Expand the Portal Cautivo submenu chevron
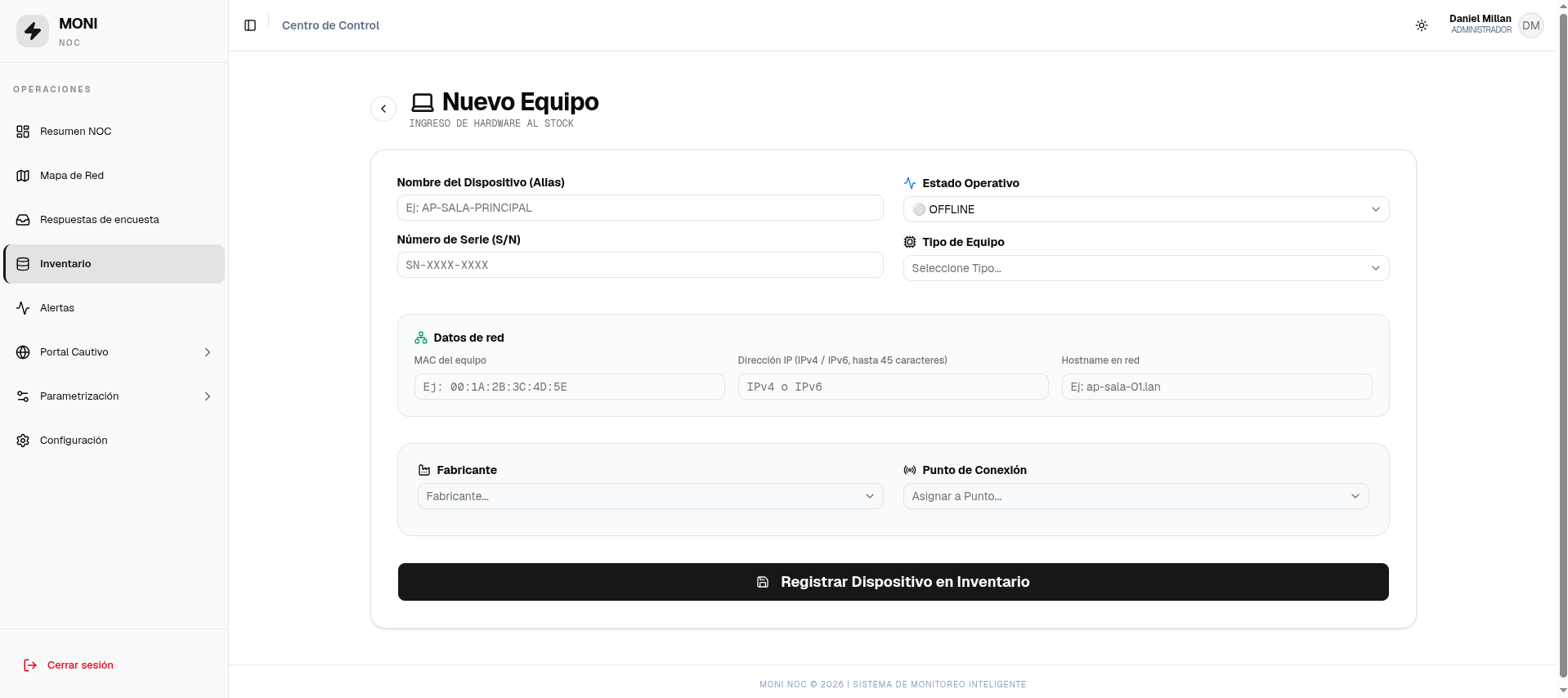 (x=208, y=352)
